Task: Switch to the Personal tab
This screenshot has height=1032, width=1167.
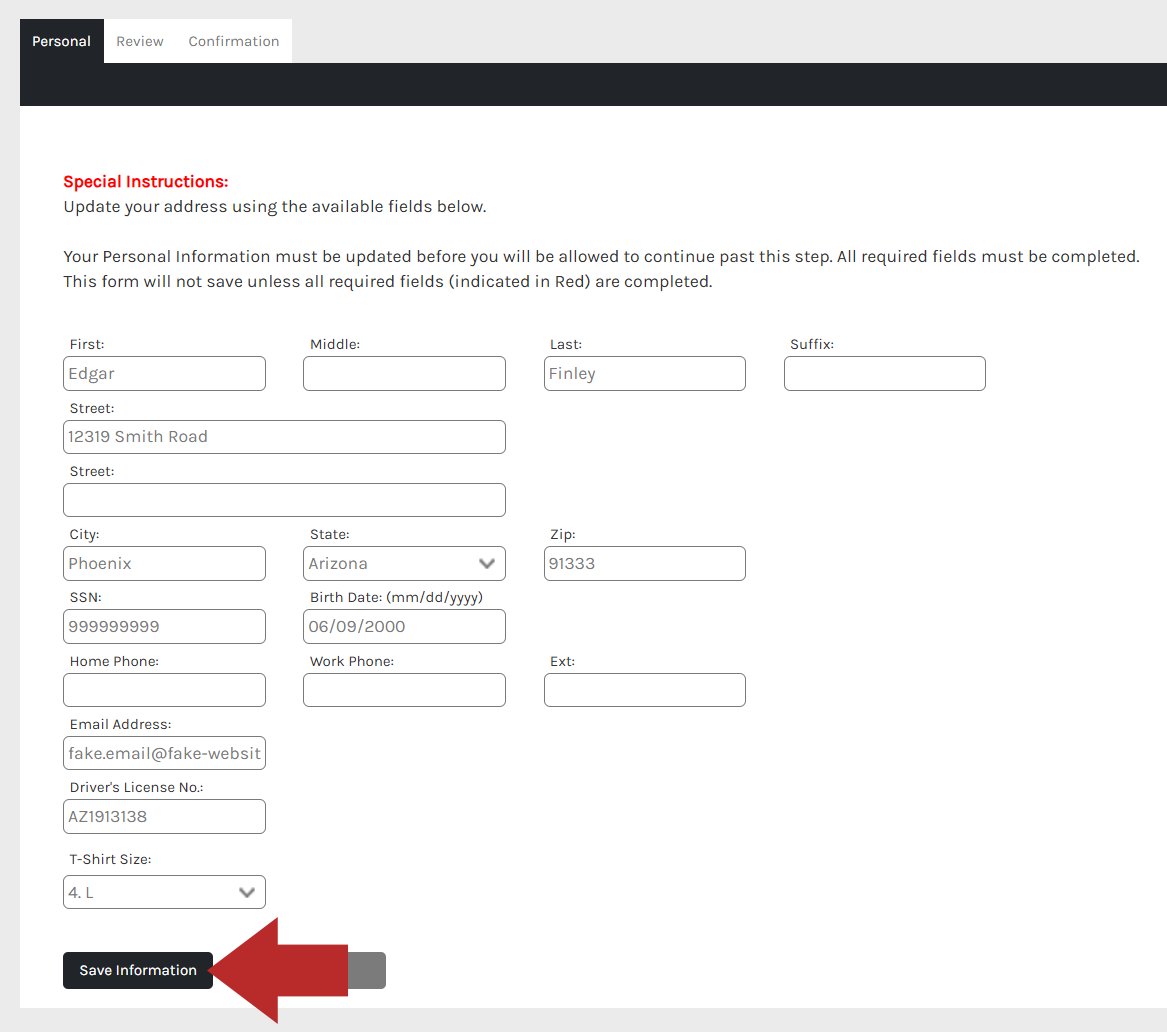Action: [62, 41]
